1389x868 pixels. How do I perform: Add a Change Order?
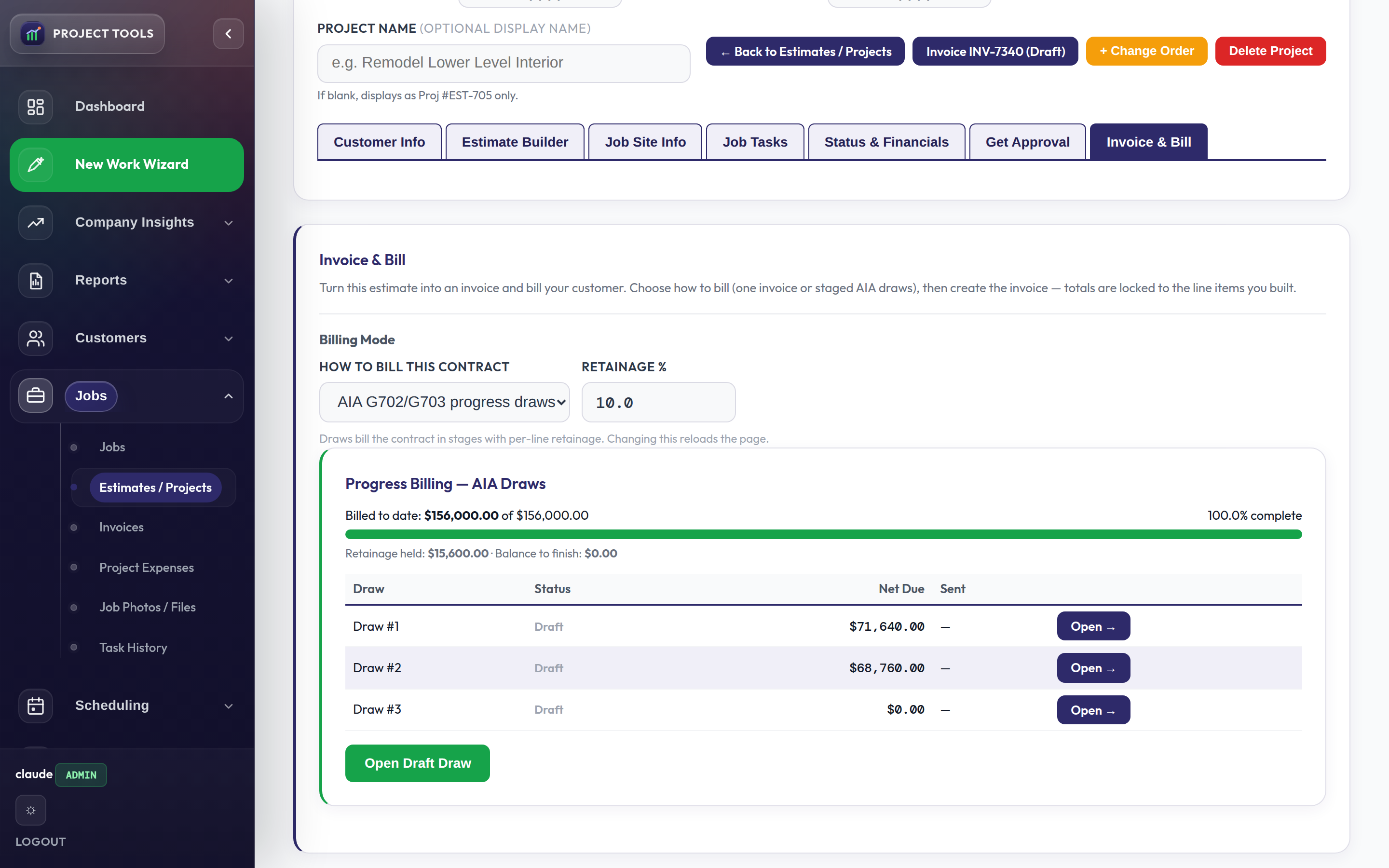tap(1146, 51)
